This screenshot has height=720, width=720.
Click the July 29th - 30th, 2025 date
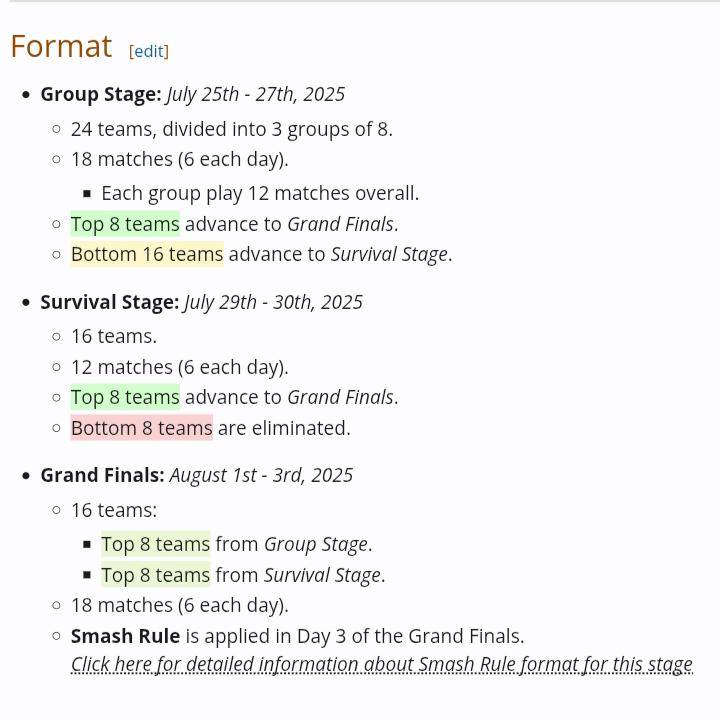click(273, 302)
